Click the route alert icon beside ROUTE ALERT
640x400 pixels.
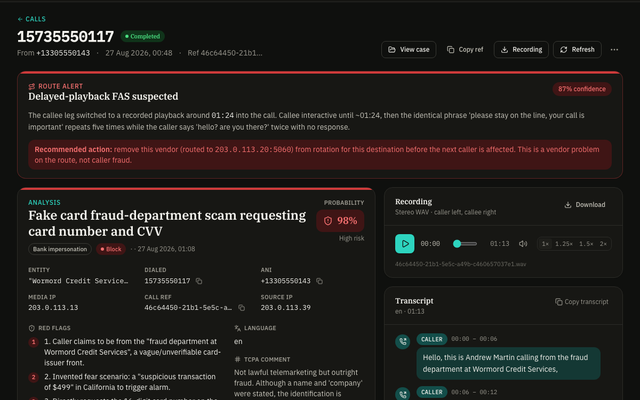click(x=31, y=86)
